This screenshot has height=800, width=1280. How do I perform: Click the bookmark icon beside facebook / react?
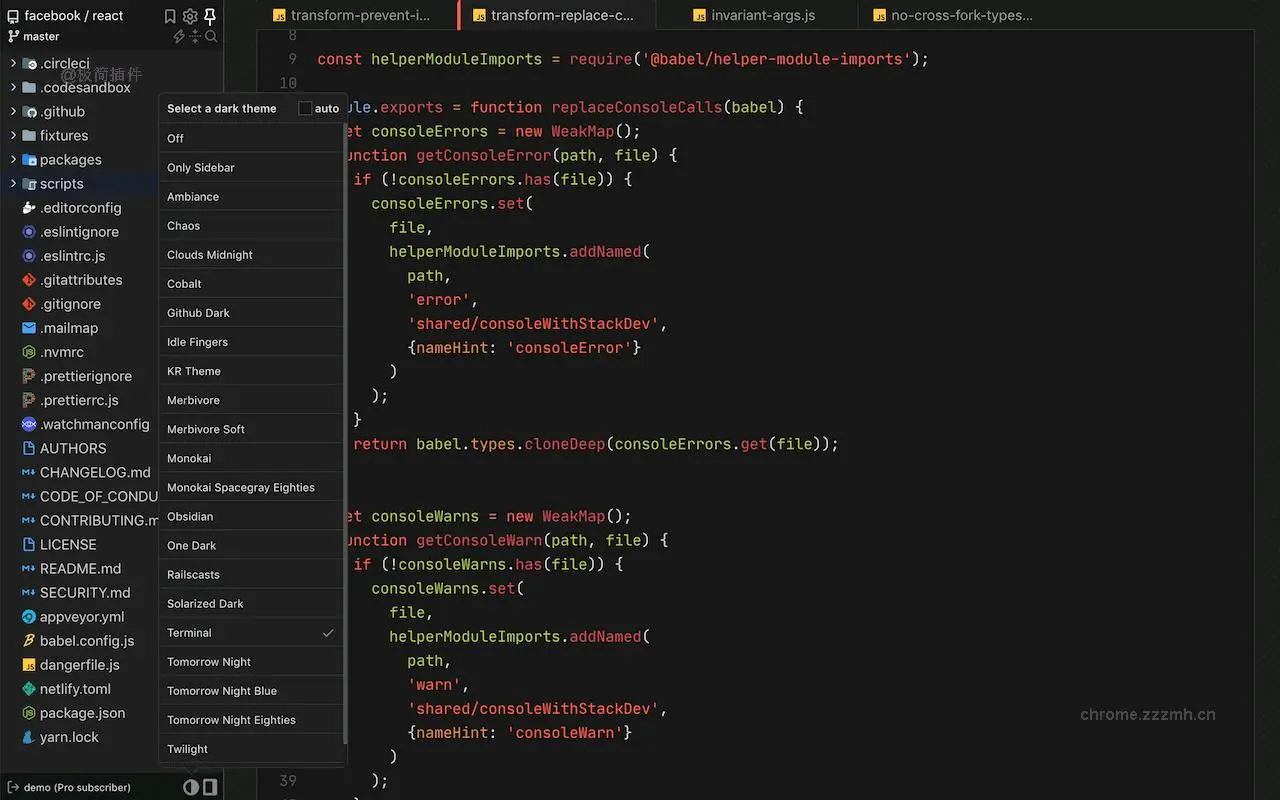point(170,16)
